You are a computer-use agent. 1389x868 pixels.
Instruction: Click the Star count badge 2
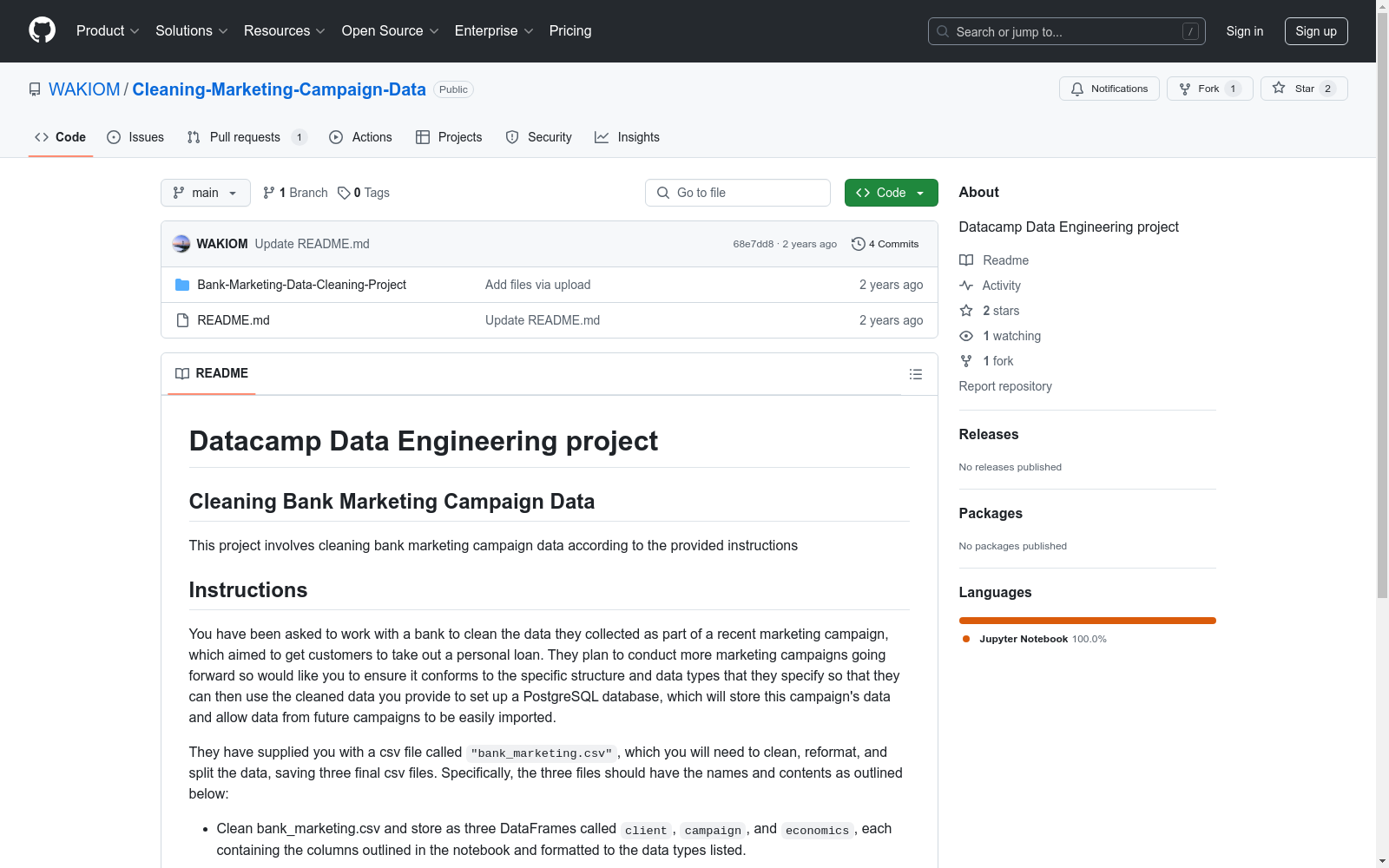point(1327,89)
